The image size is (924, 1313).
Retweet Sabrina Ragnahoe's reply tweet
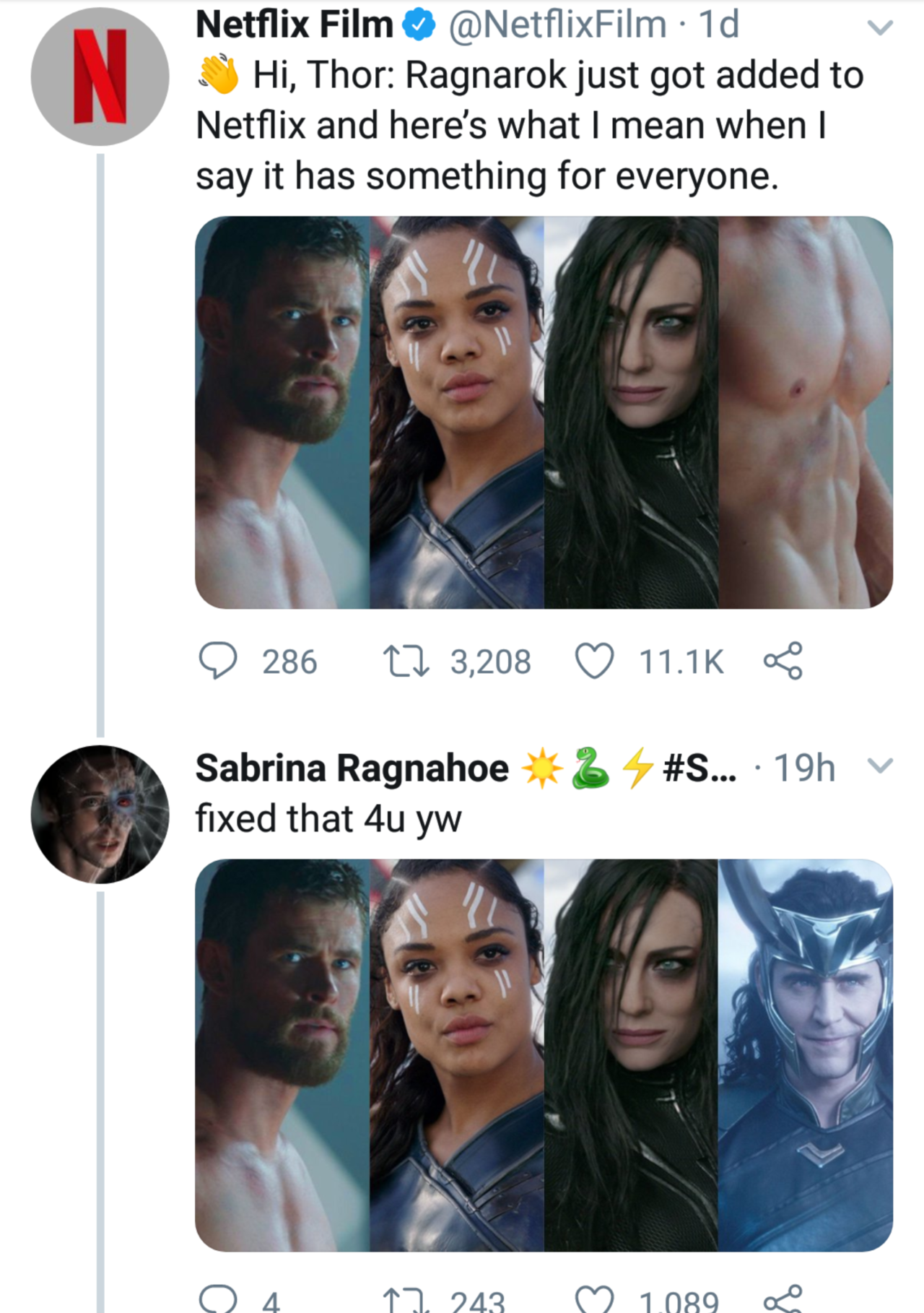pos(406,1300)
